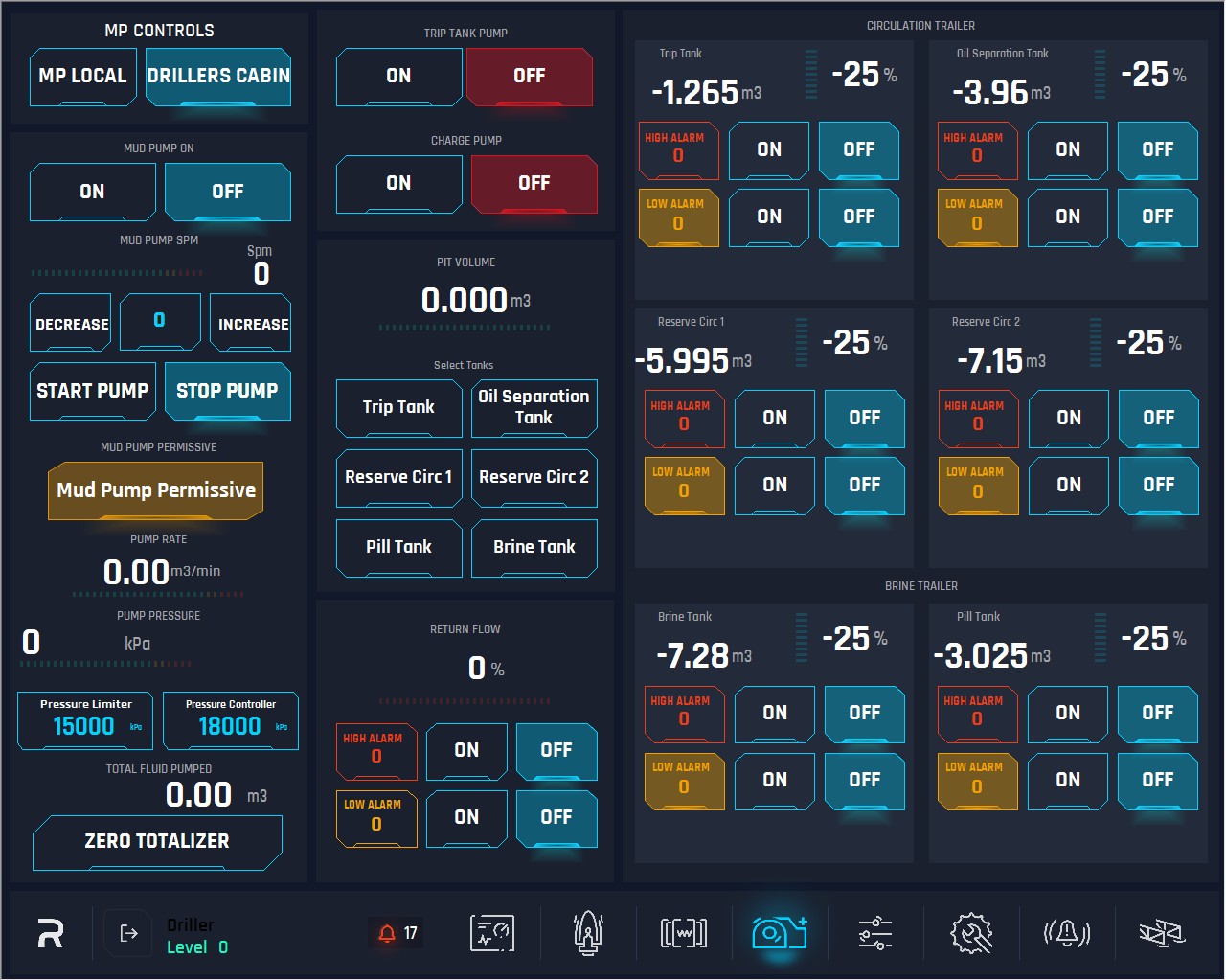
Task: Click the ZERO TOTALIZER button
Action: [157, 841]
